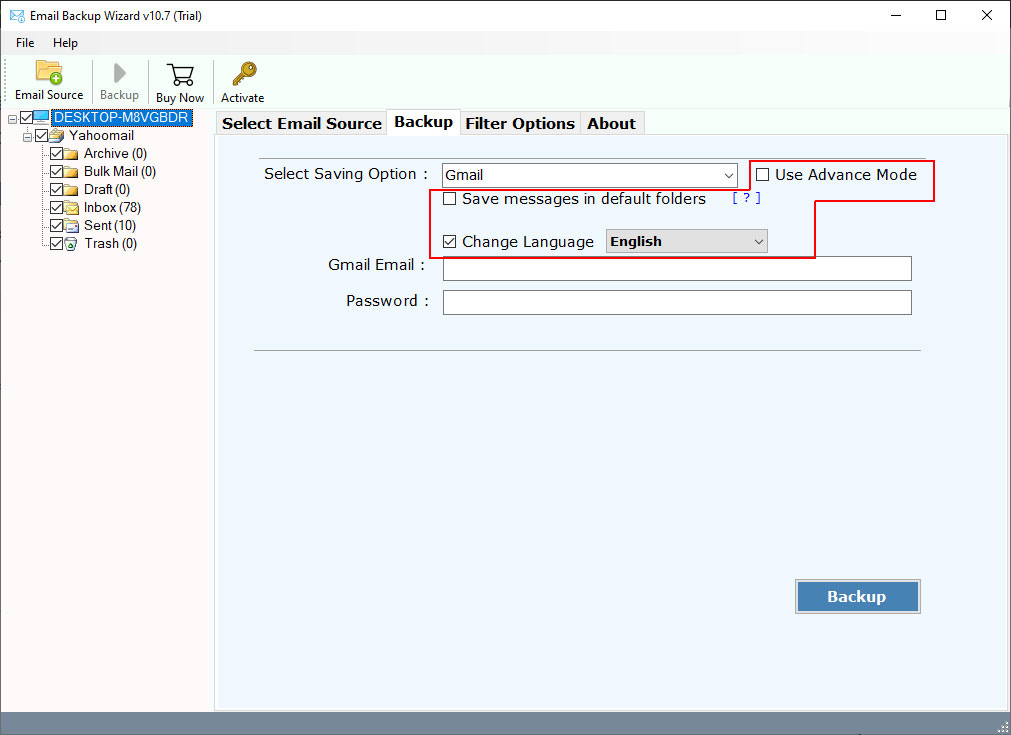Open the [ ? ] help link
Viewport: 1011px width, 735px height.
[746, 198]
